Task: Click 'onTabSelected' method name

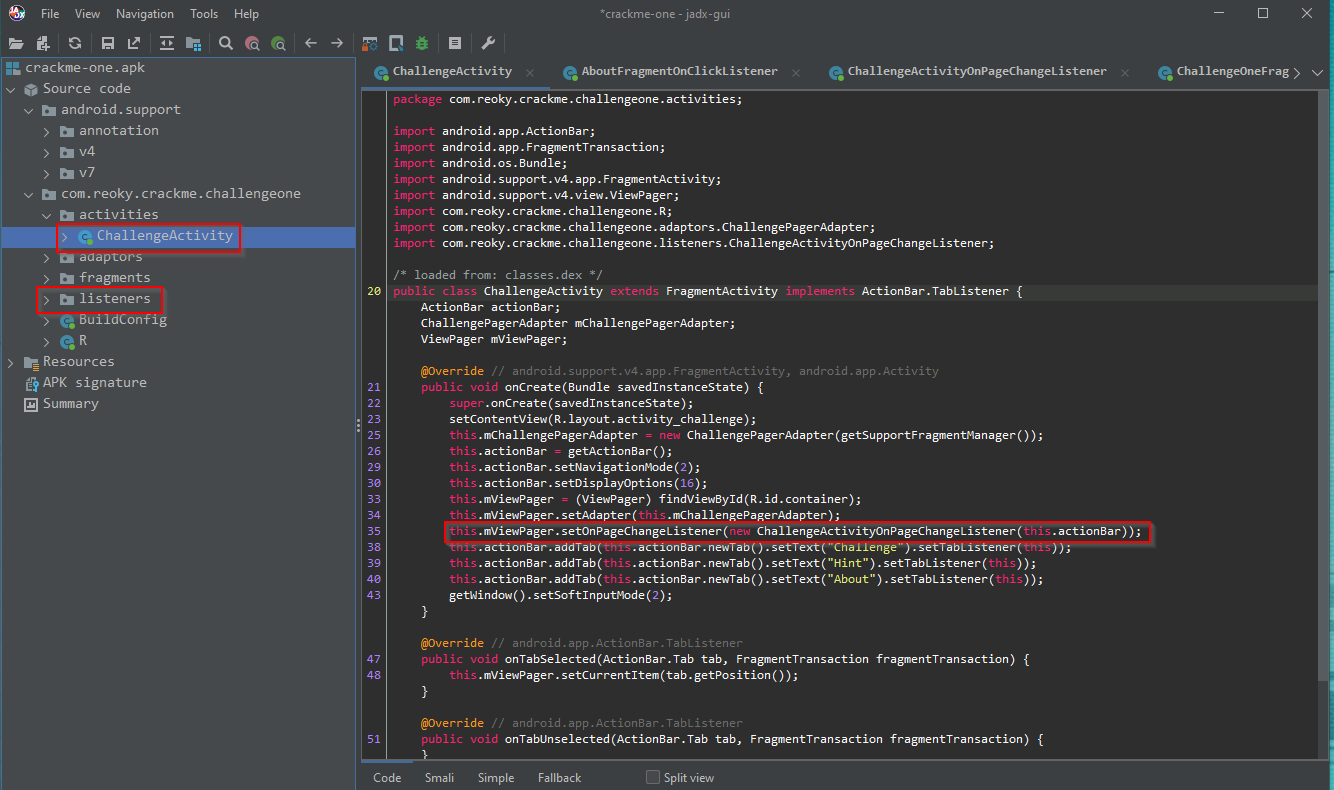Action: (x=547, y=659)
